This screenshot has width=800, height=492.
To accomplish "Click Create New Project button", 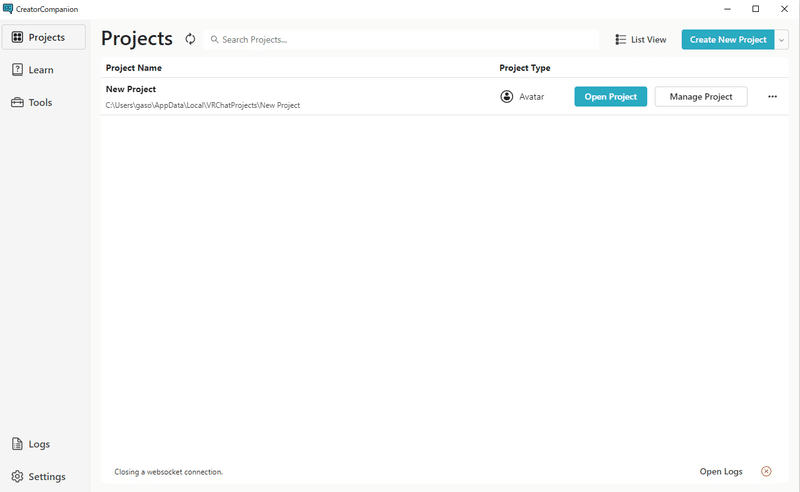I will [x=728, y=39].
